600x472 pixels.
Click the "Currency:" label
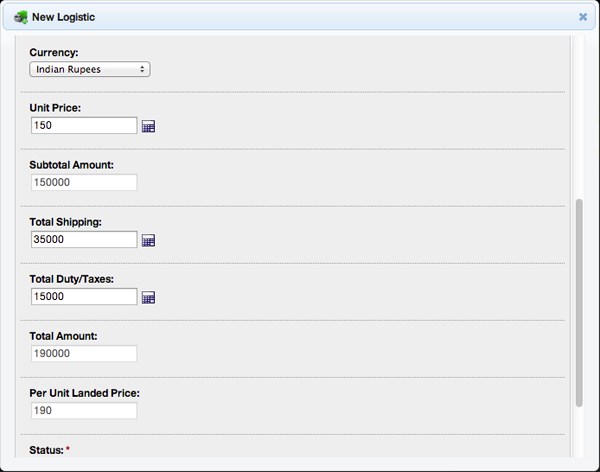coord(54,51)
